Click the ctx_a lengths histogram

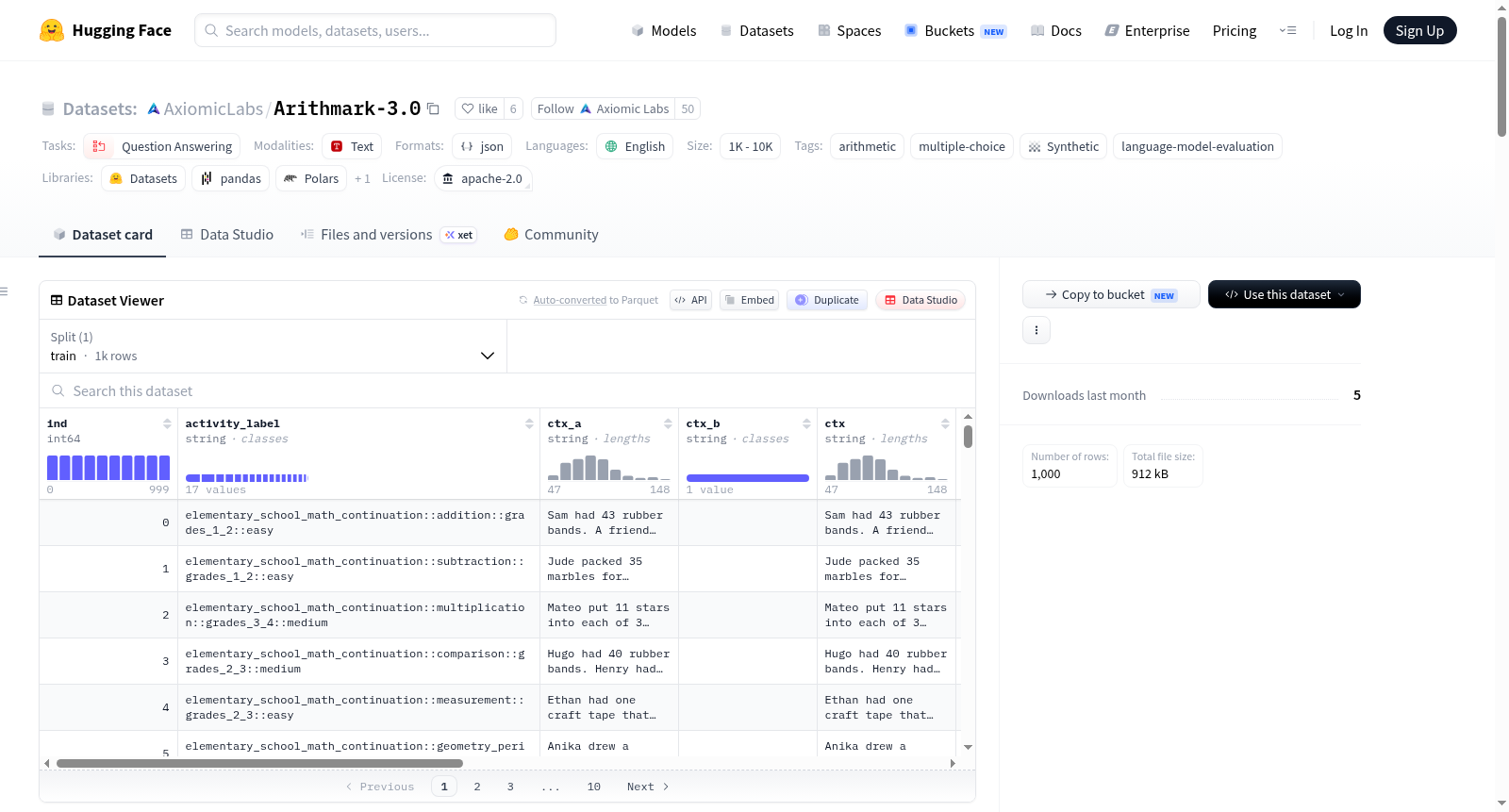(x=608, y=468)
